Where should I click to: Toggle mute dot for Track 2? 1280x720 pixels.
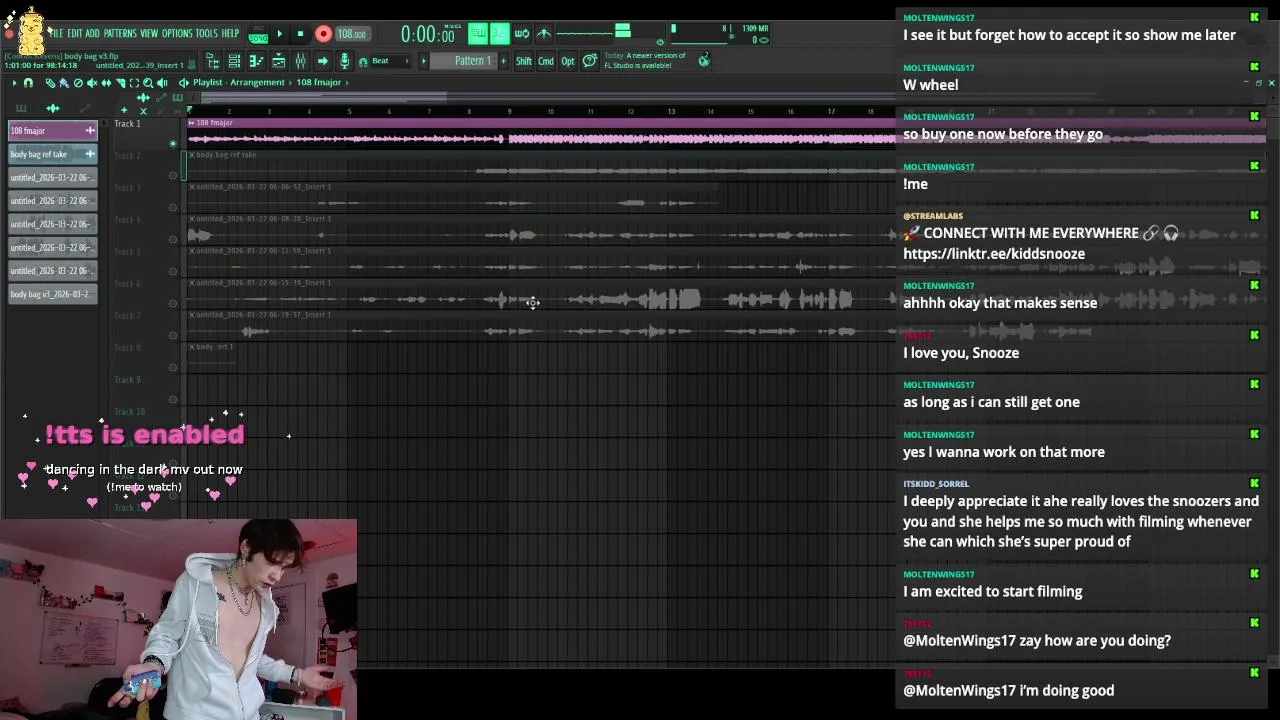[x=172, y=176]
